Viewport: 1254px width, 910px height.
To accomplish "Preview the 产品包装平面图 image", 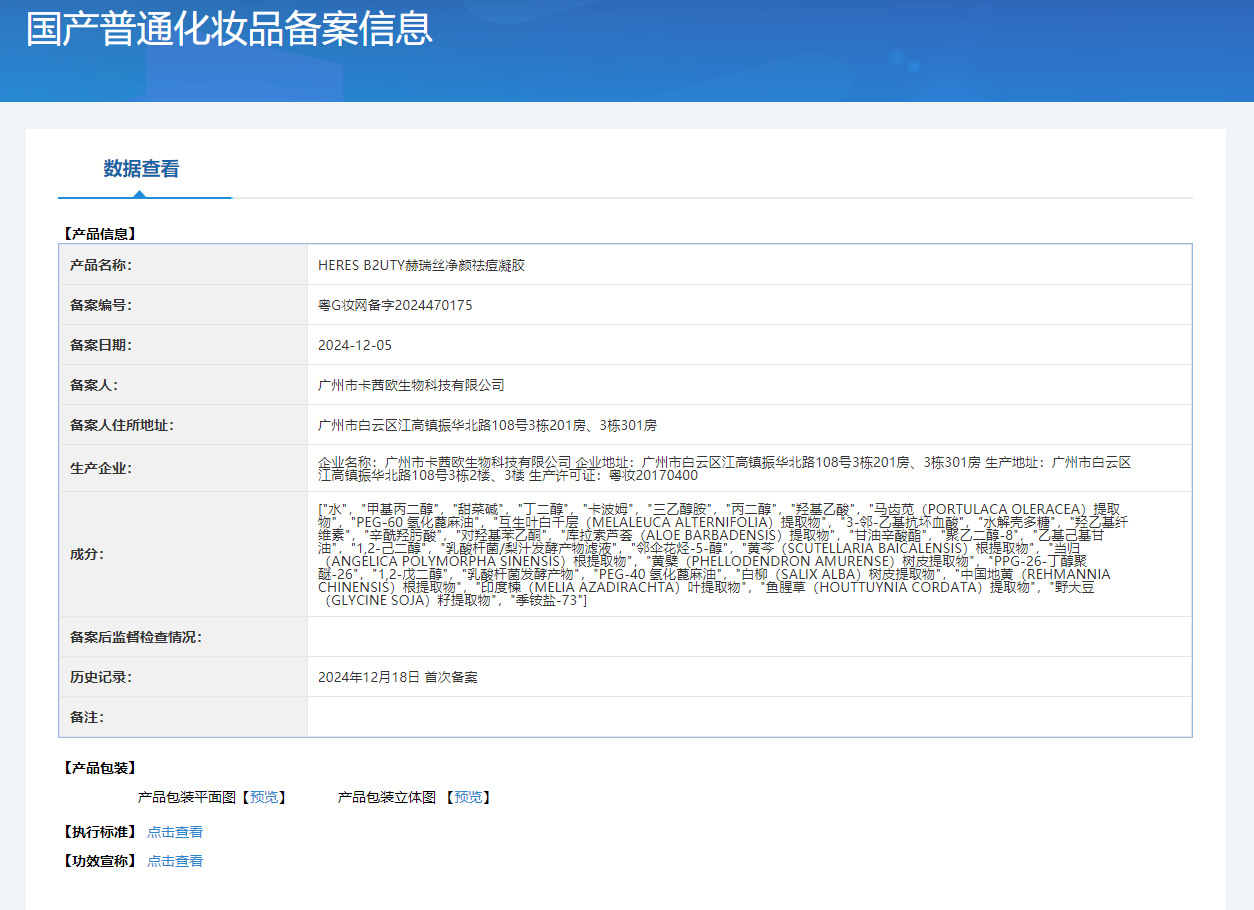I will [x=264, y=797].
